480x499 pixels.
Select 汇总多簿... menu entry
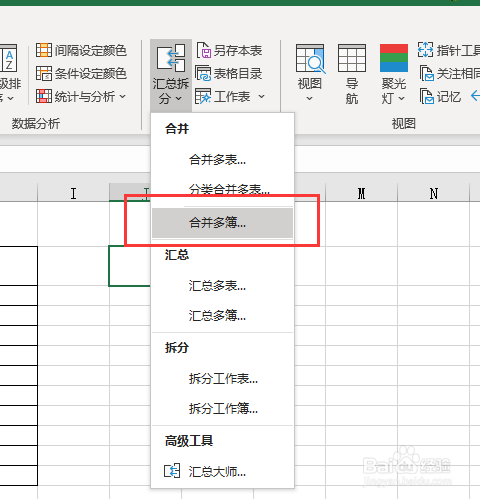(222, 315)
